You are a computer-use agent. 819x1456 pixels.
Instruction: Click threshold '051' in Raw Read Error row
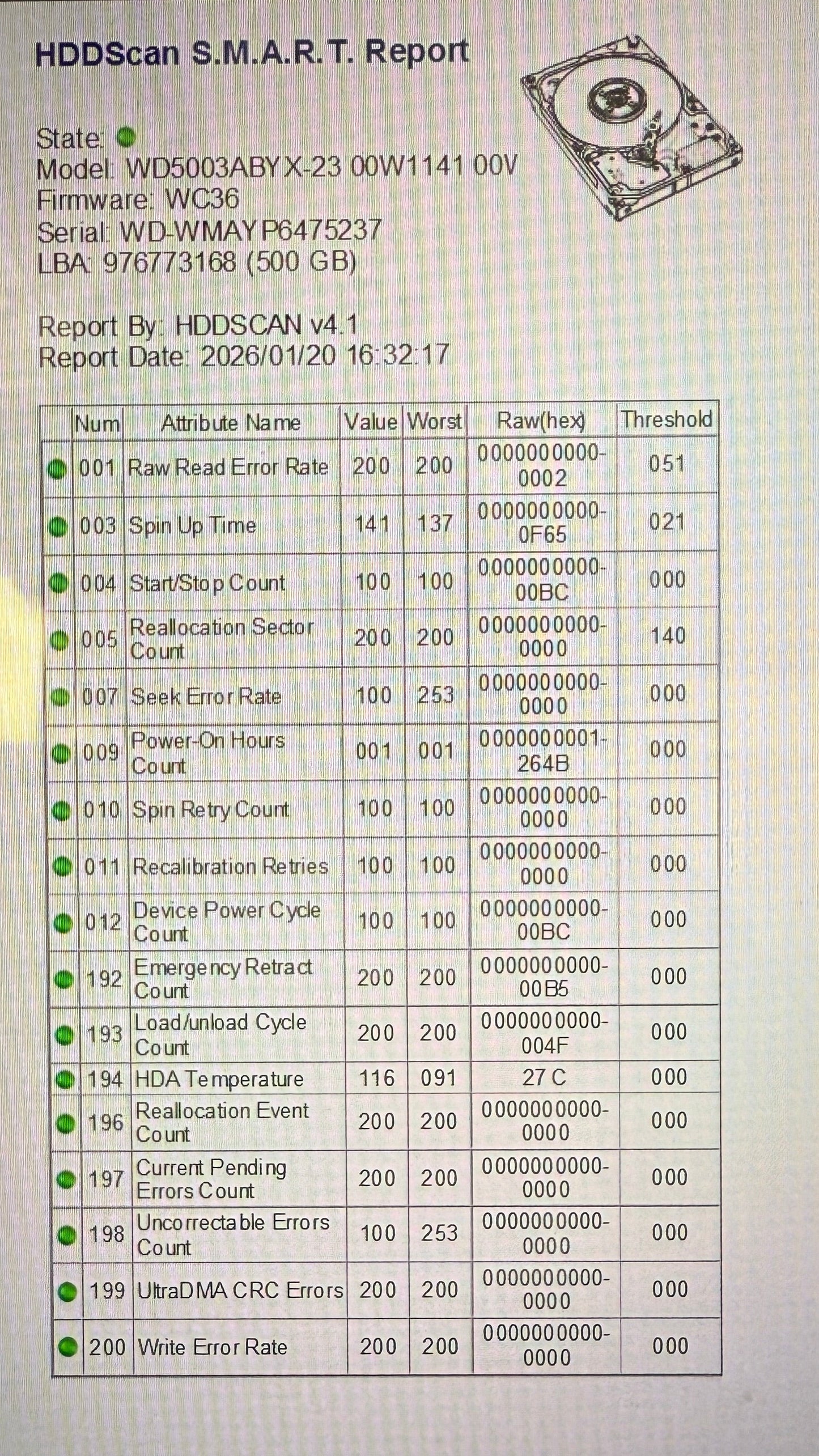pyautogui.click(x=666, y=465)
